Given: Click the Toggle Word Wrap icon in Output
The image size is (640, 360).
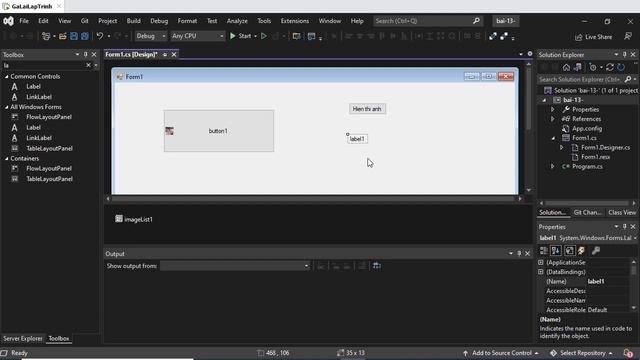Looking at the screenshot, I should 377,266.
